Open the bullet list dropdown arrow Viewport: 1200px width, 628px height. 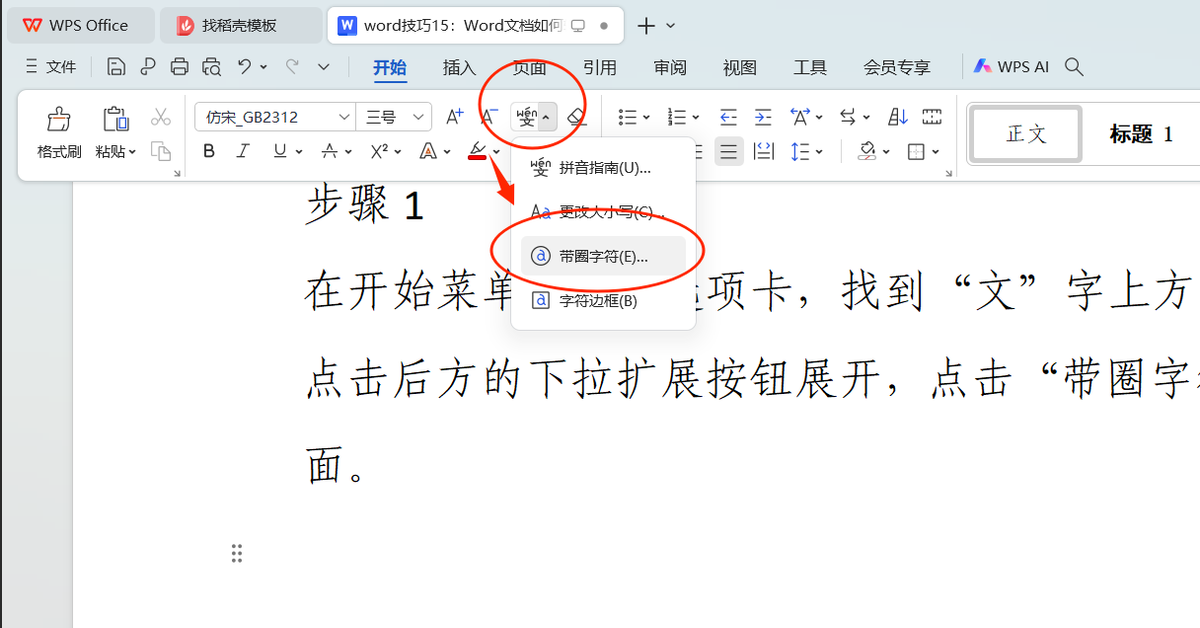click(646, 118)
